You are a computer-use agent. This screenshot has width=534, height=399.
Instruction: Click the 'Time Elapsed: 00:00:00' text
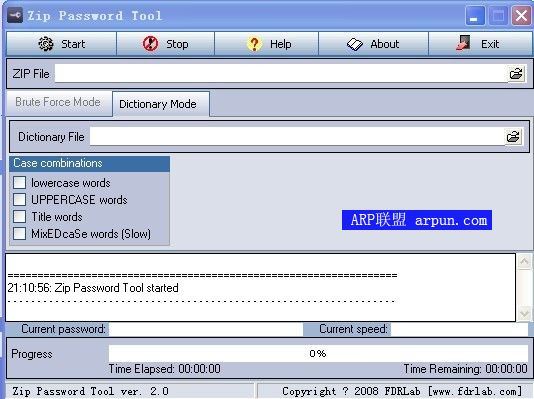164,369
